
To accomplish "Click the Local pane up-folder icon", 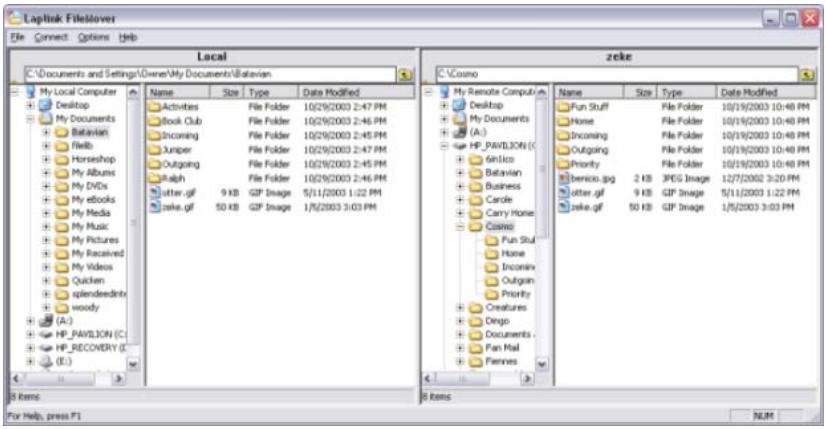I will [405, 74].
